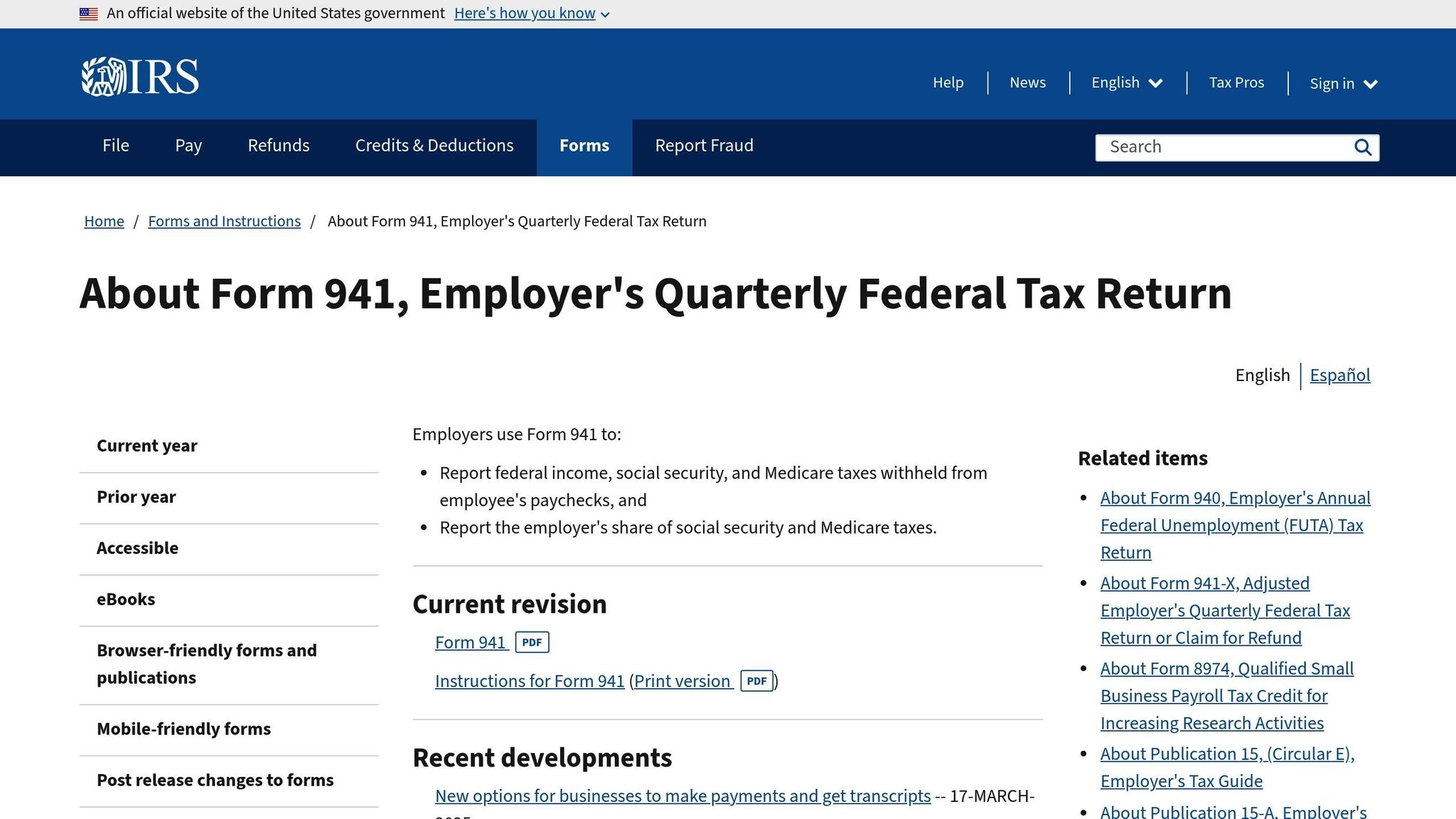
Task: Open the News link in header
Action: point(1027,82)
